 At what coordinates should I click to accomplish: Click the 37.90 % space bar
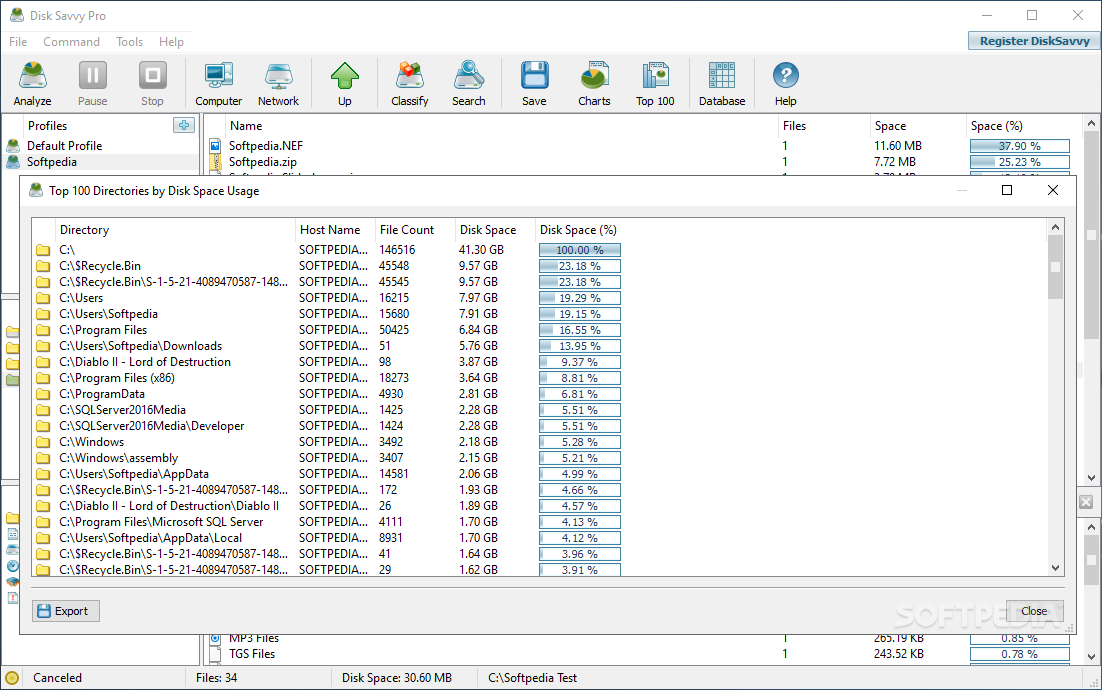pyautogui.click(x=1020, y=146)
